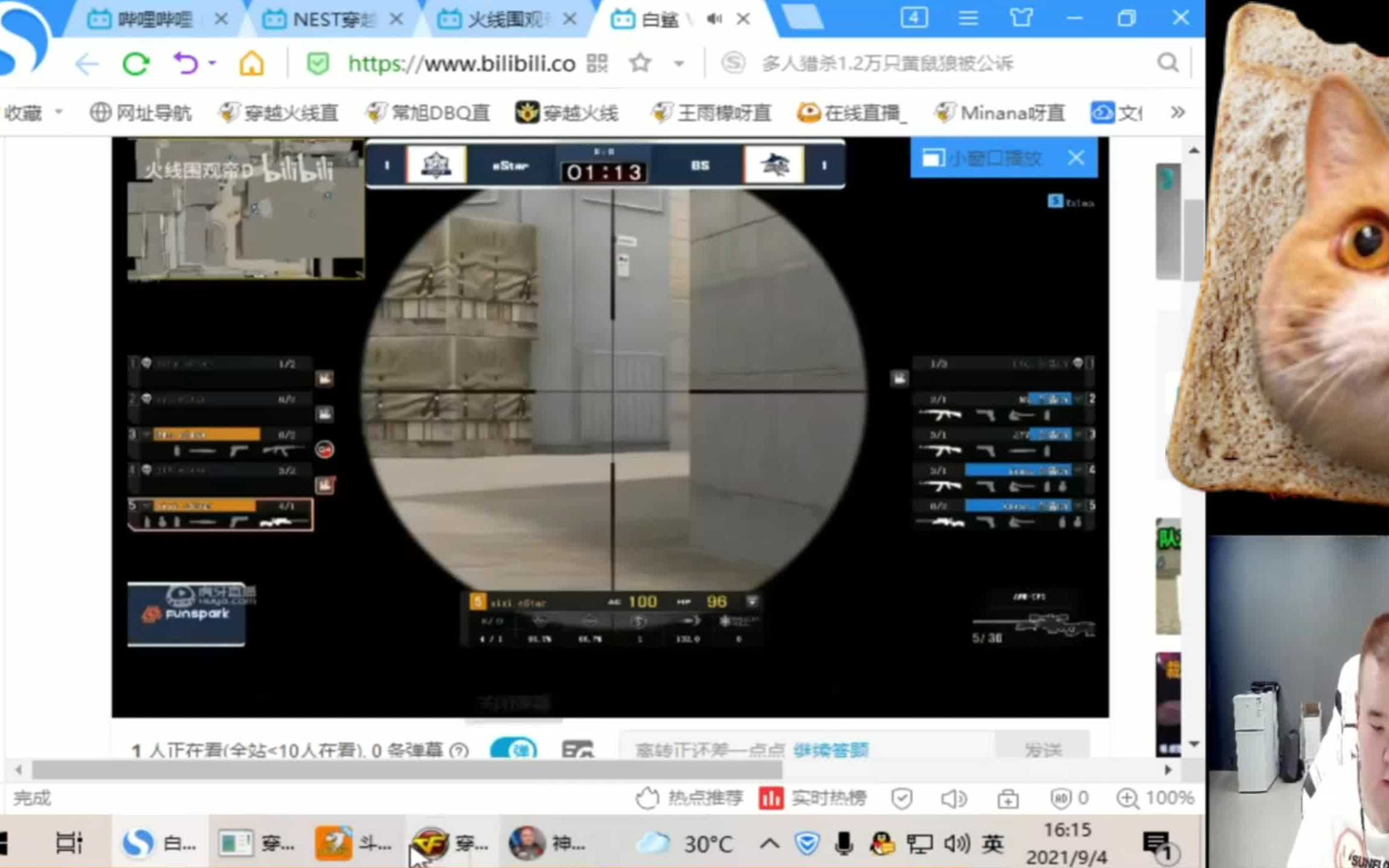Open the browser home page icon

point(251,63)
